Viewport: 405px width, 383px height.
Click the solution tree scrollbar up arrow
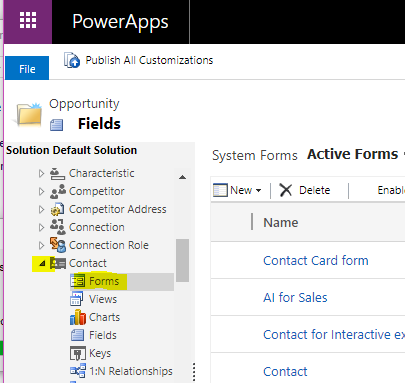coord(182,177)
